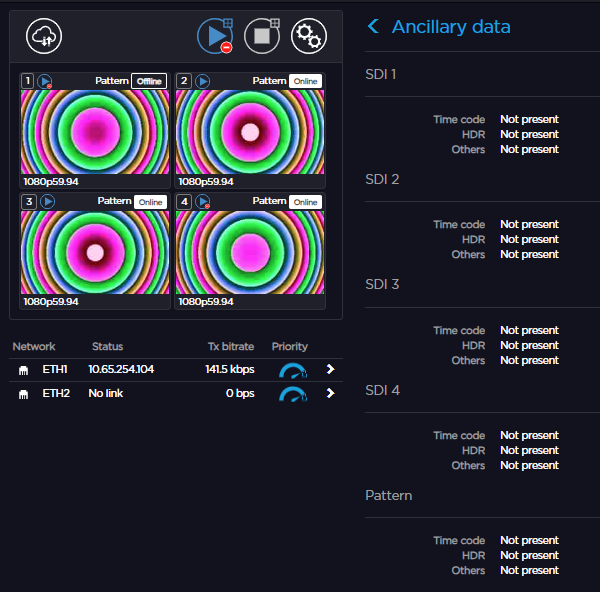Open the settings gears icon

(308, 36)
